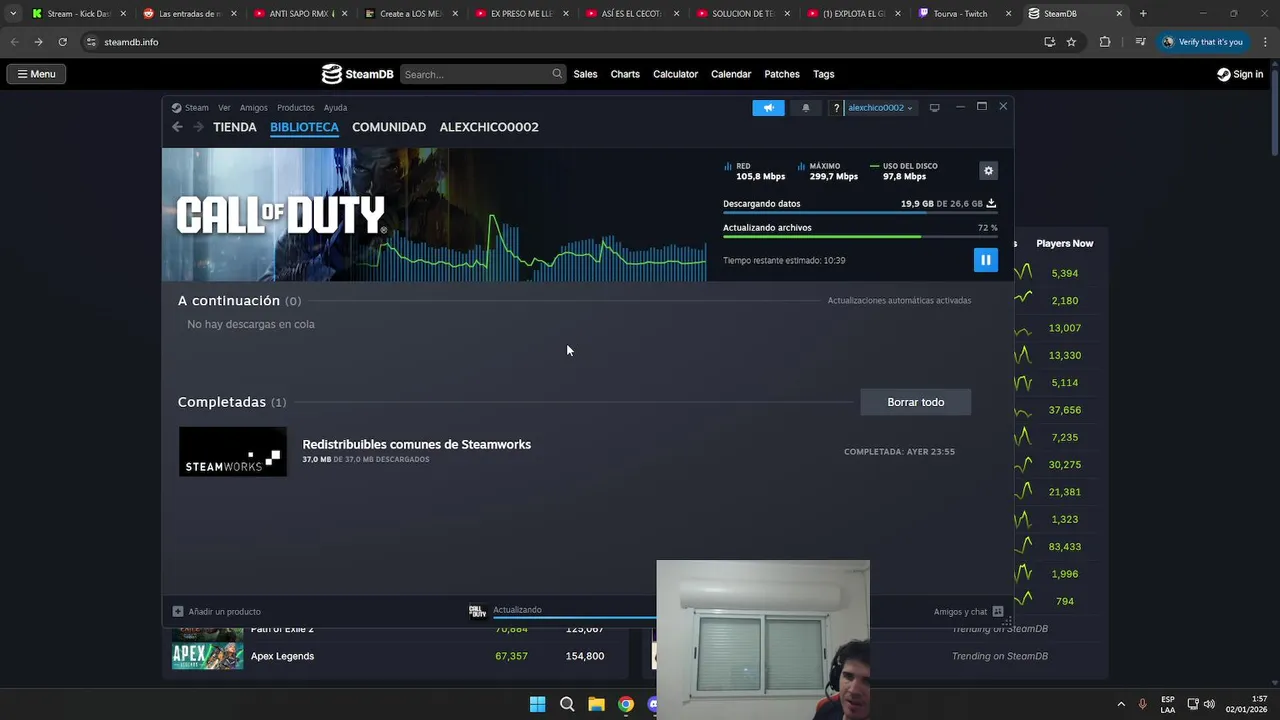The height and width of the screenshot is (720, 1280).
Task: Click the Steamworks redistributables thumbnail
Action: pos(233,452)
